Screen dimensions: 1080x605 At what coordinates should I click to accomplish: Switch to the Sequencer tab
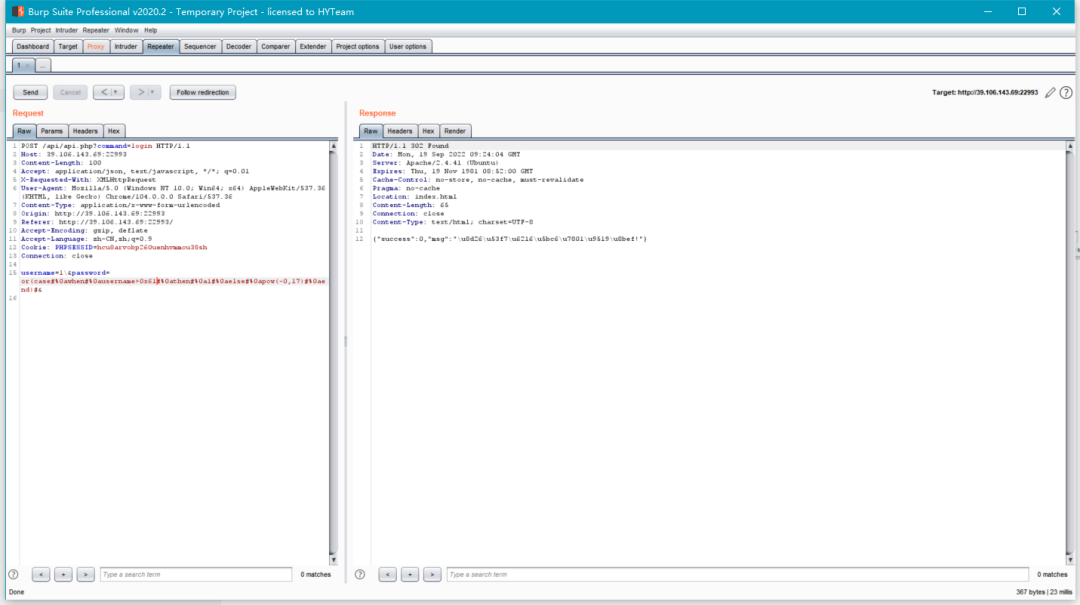click(x=200, y=47)
